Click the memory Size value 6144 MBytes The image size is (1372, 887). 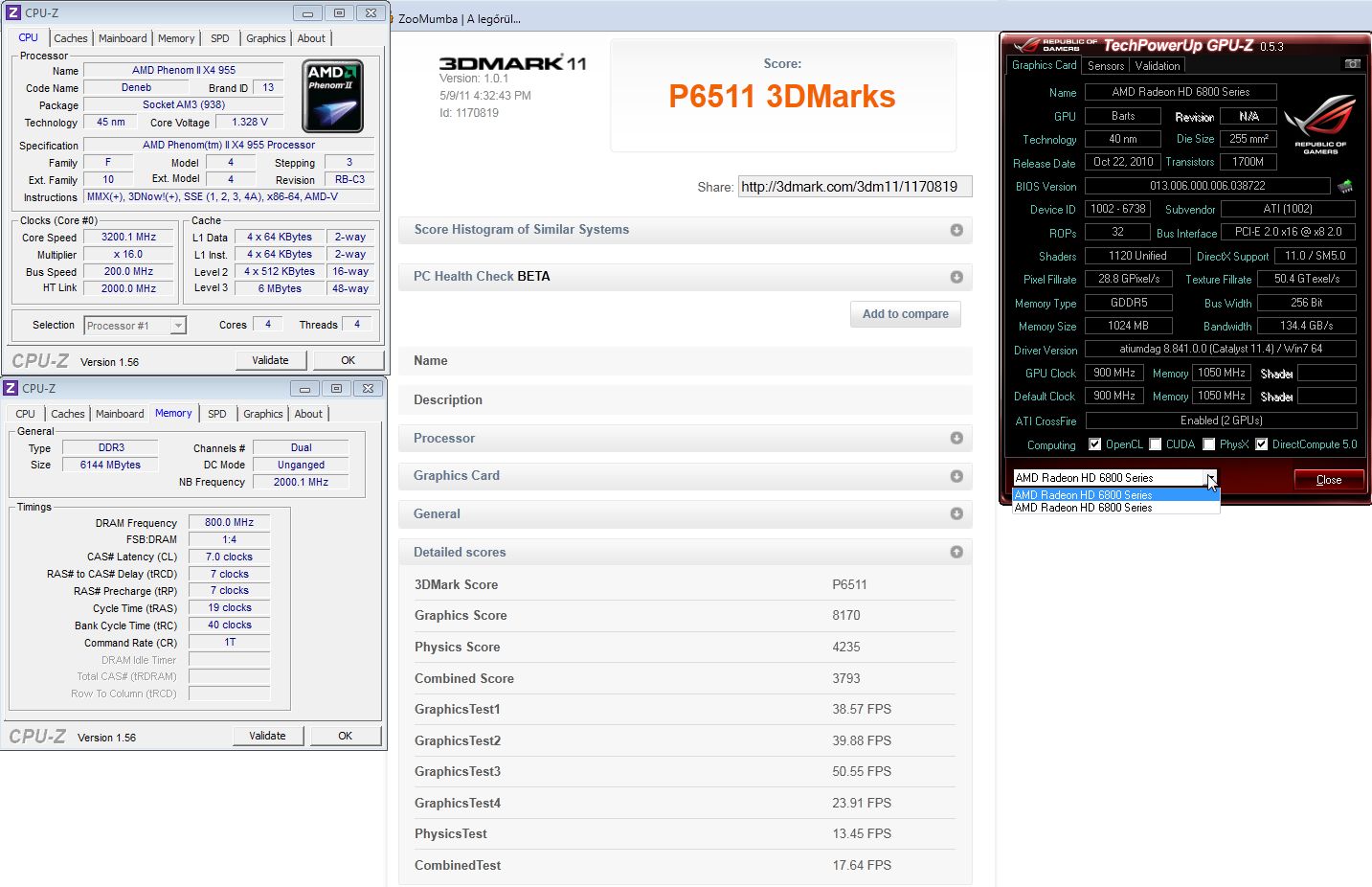pyautogui.click(x=110, y=465)
